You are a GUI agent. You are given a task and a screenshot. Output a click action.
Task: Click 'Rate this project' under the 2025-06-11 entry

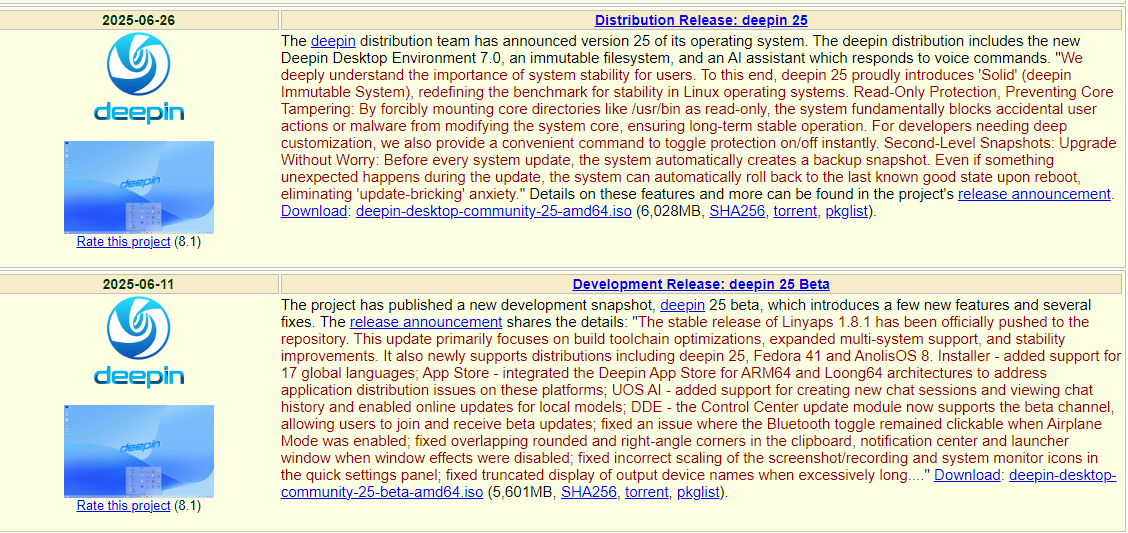tap(124, 506)
